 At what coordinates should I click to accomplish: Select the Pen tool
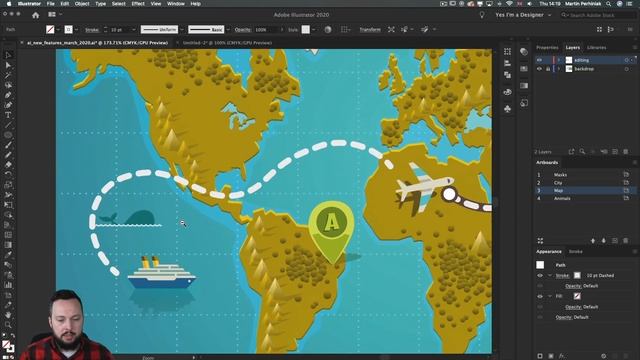click(8, 95)
